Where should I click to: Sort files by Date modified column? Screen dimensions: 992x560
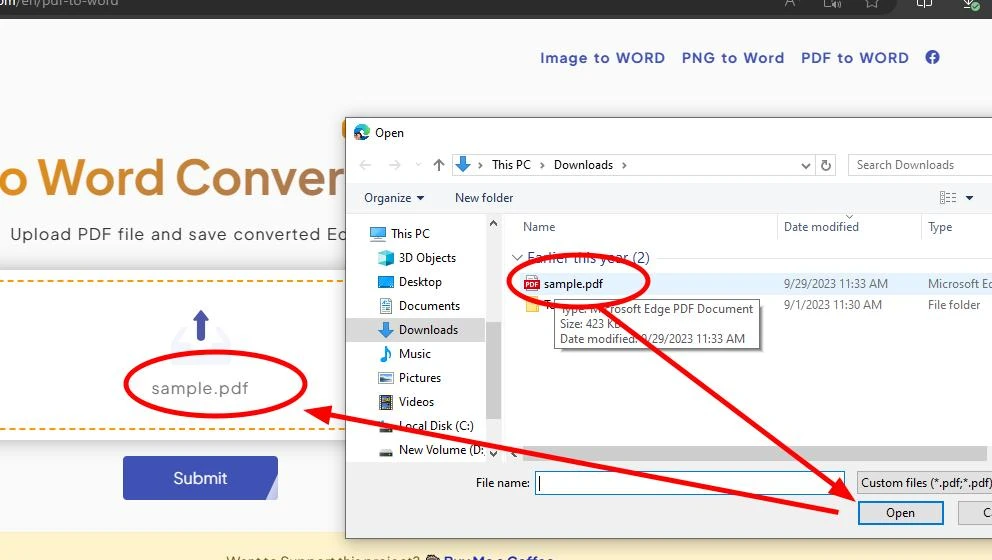coord(821,227)
